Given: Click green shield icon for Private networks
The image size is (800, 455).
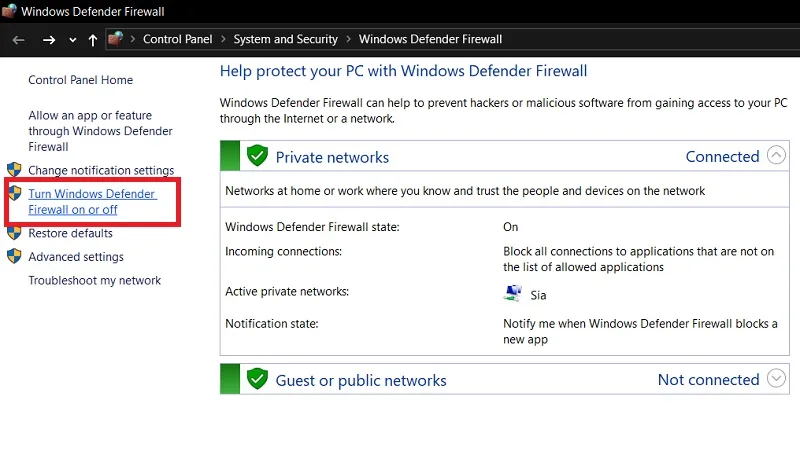Looking at the screenshot, I should [257, 156].
